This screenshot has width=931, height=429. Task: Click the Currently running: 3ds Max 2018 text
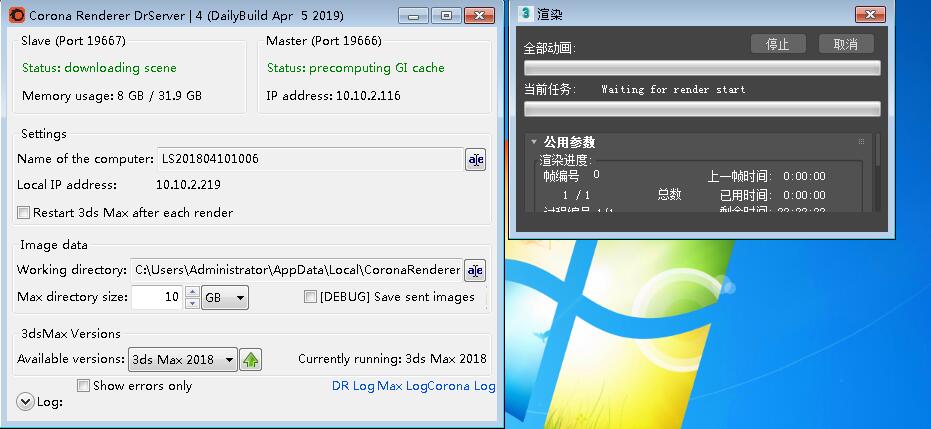[x=392, y=359]
